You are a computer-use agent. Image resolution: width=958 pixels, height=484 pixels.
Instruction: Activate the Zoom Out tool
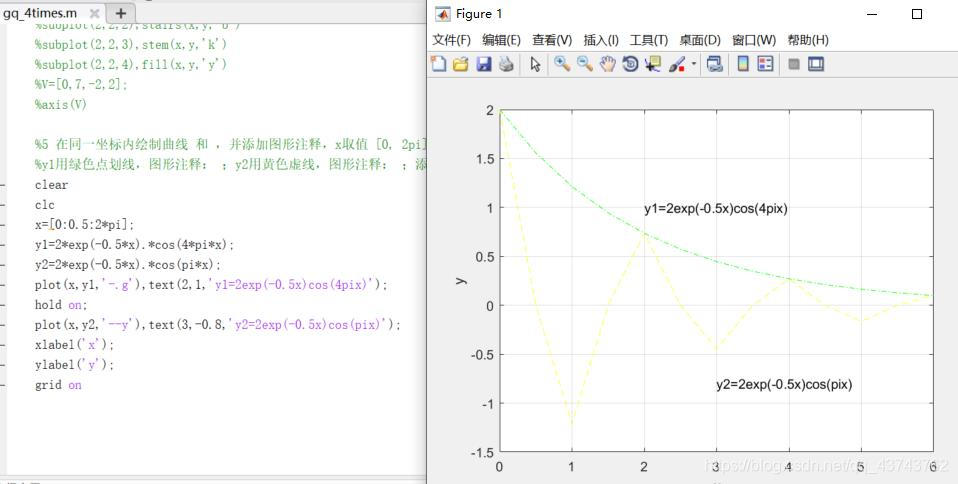coord(585,64)
